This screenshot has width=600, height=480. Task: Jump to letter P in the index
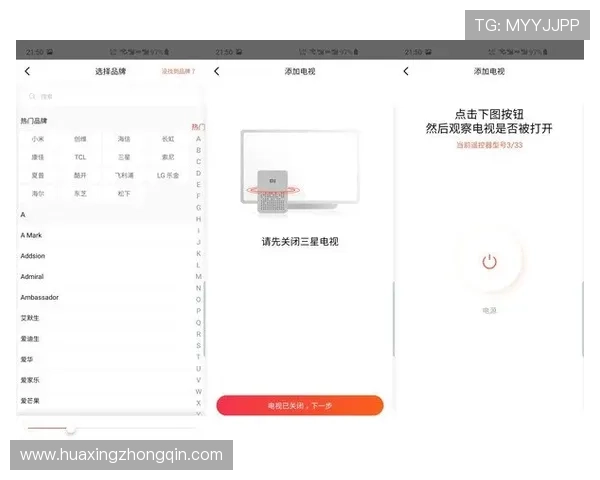coord(198,311)
